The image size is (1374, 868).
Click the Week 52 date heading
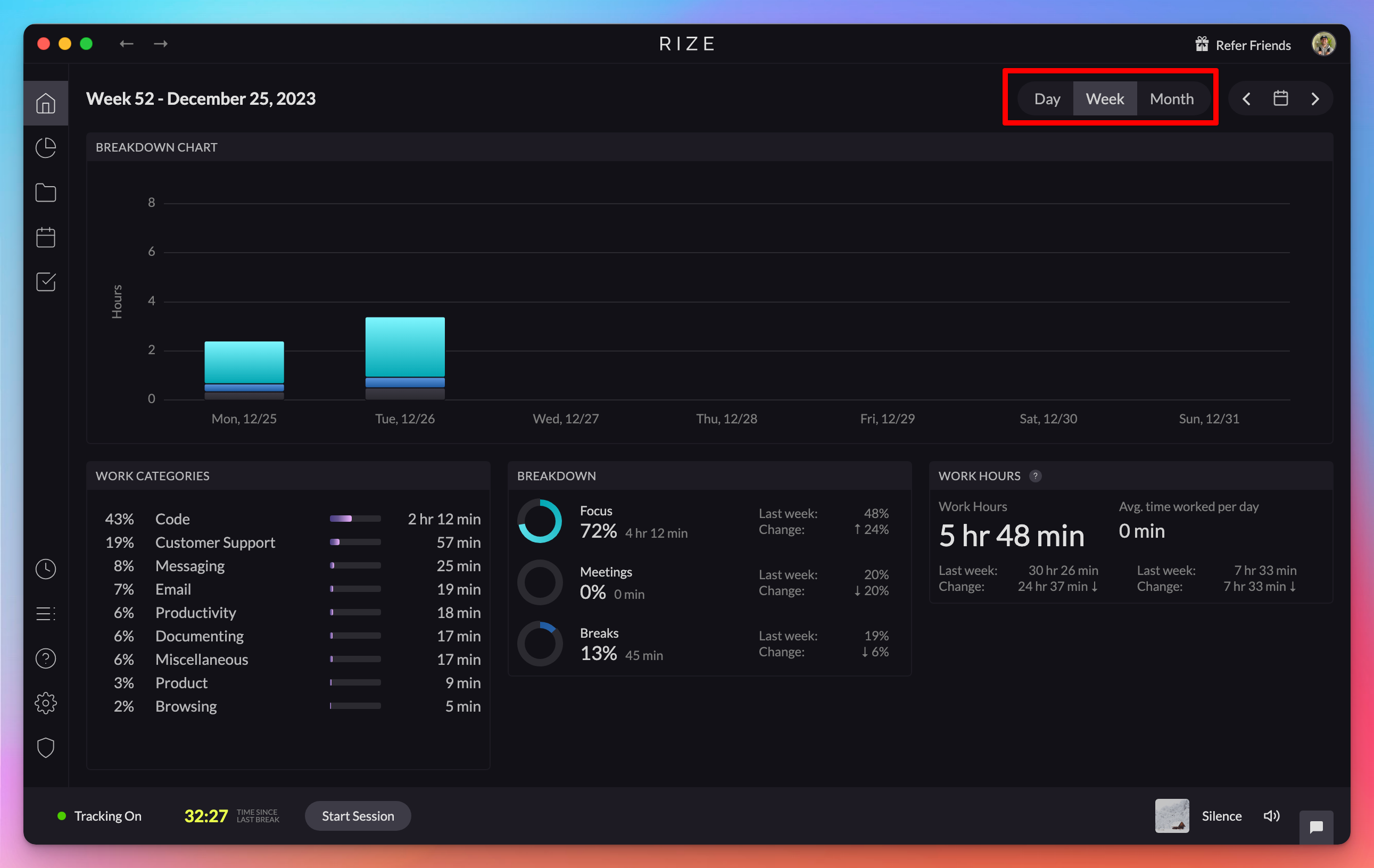[201, 99]
